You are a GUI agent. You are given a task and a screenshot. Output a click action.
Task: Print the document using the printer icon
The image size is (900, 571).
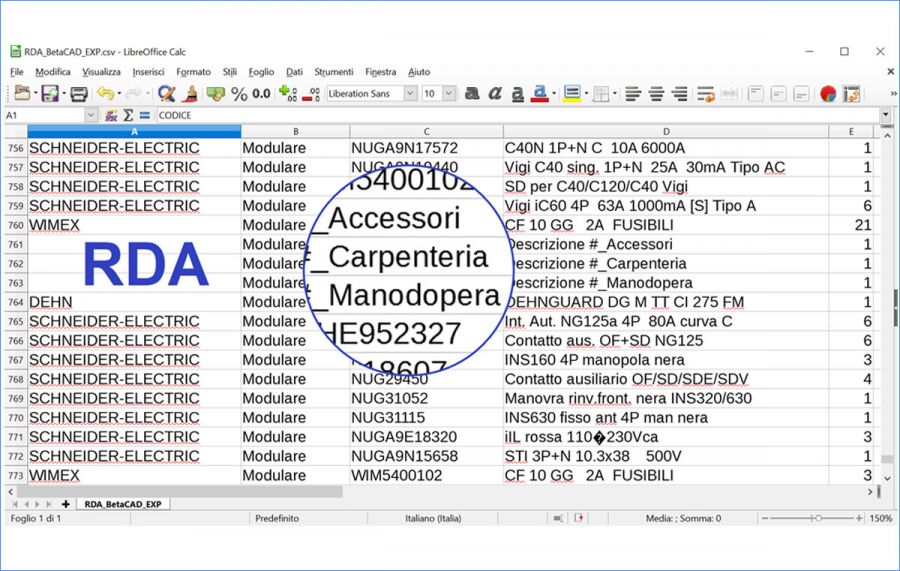pyautogui.click(x=79, y=94)
